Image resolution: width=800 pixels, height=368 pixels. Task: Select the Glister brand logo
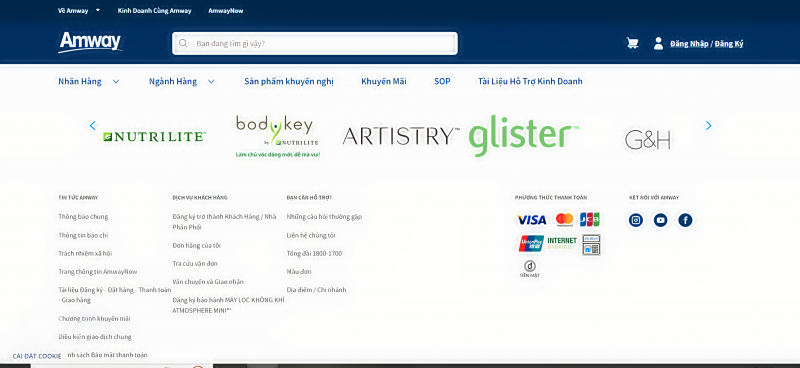click(523, 135)
